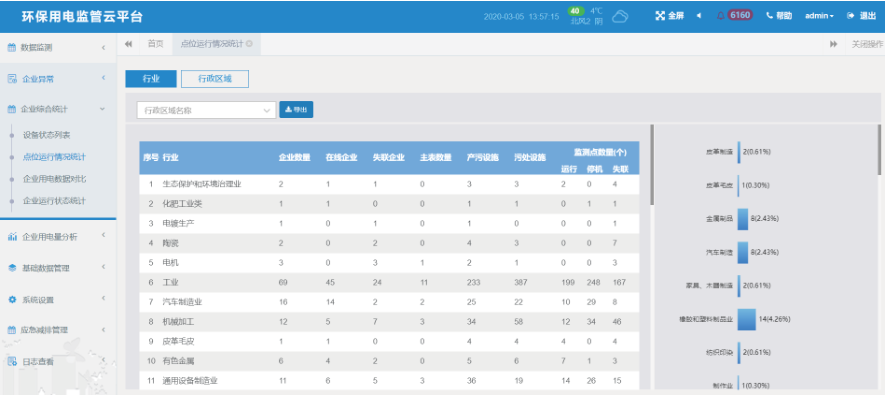
Task: Click the cloud weather icon
Action: pos(620,16)
